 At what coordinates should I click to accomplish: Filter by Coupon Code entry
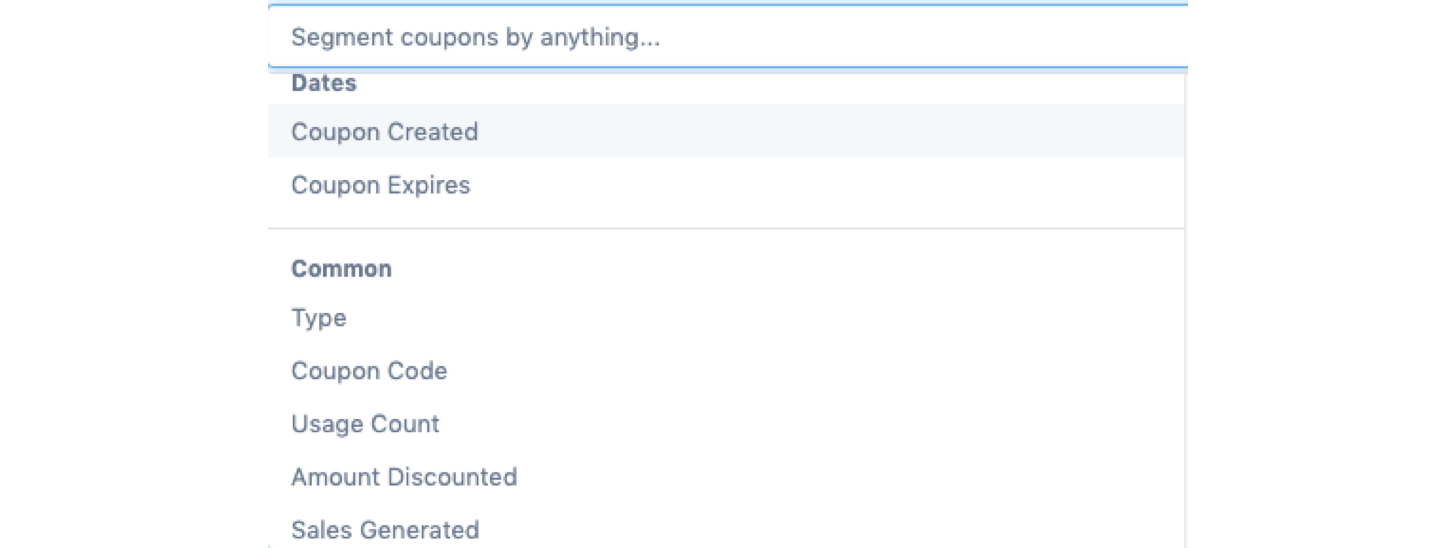[369, 371]
